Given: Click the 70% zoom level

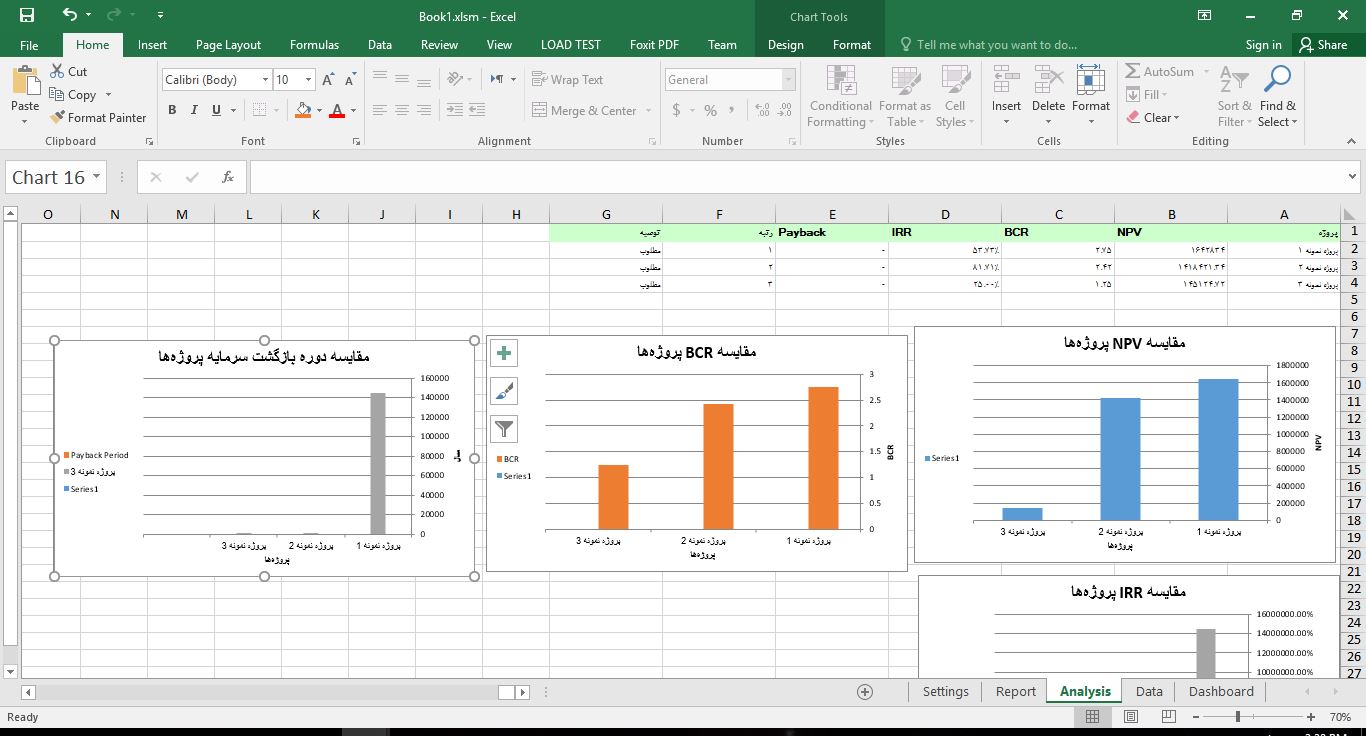Looking at the screenshot, I should (1340, 717).
